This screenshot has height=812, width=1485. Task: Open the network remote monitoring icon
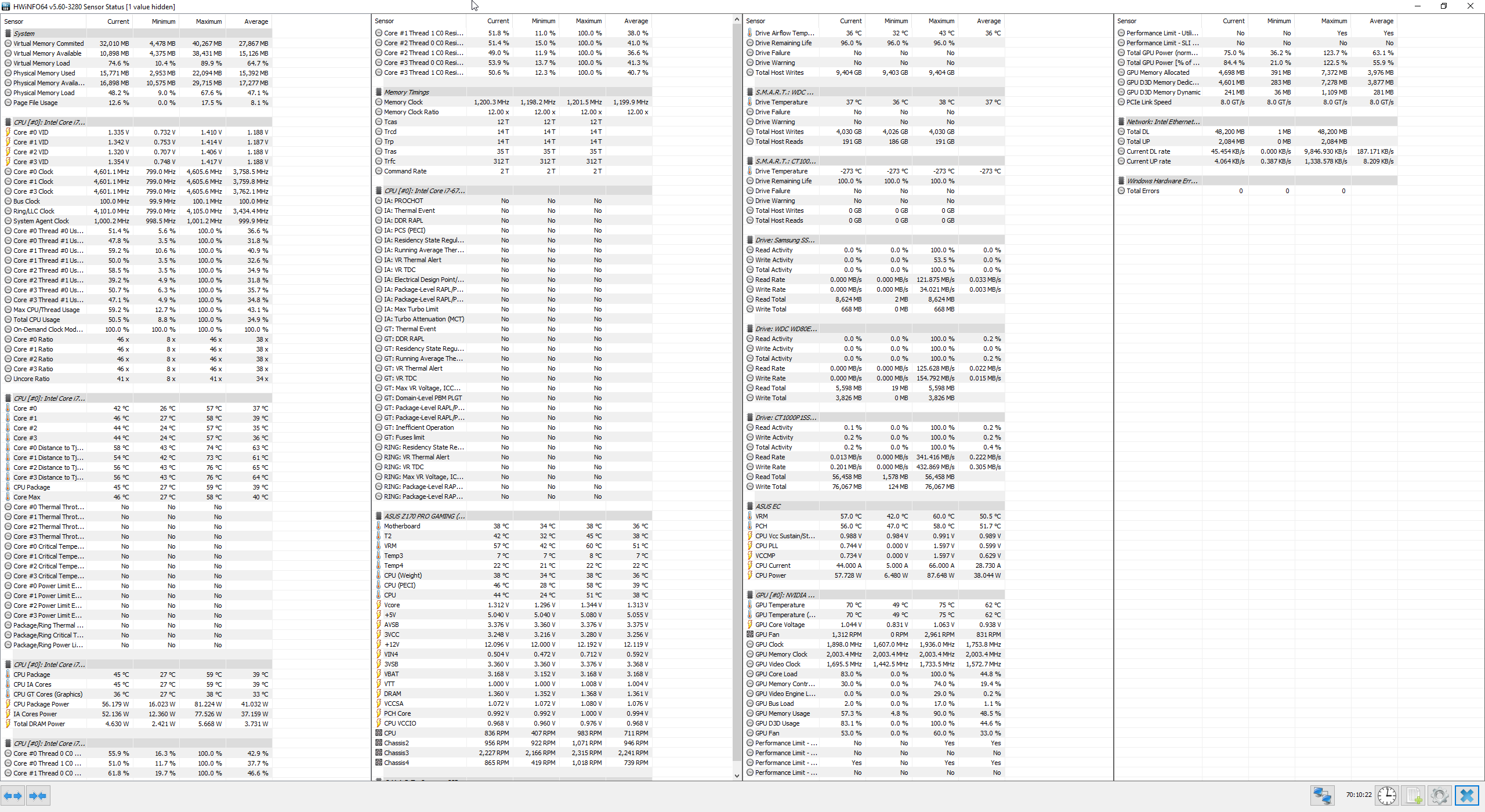click(x=1323, y=795)
